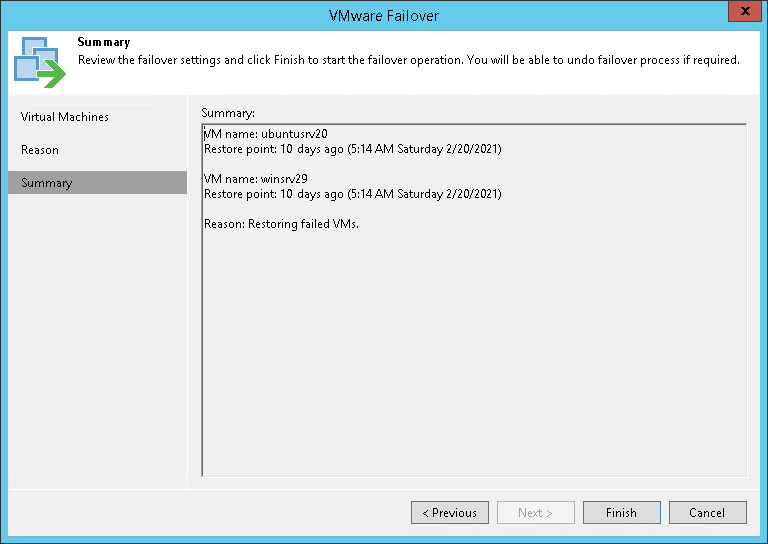Click the 'VM name: ubuntusrv20' line
The width and height of the screenshot is (768, 544).
click(x=266, y=134)
